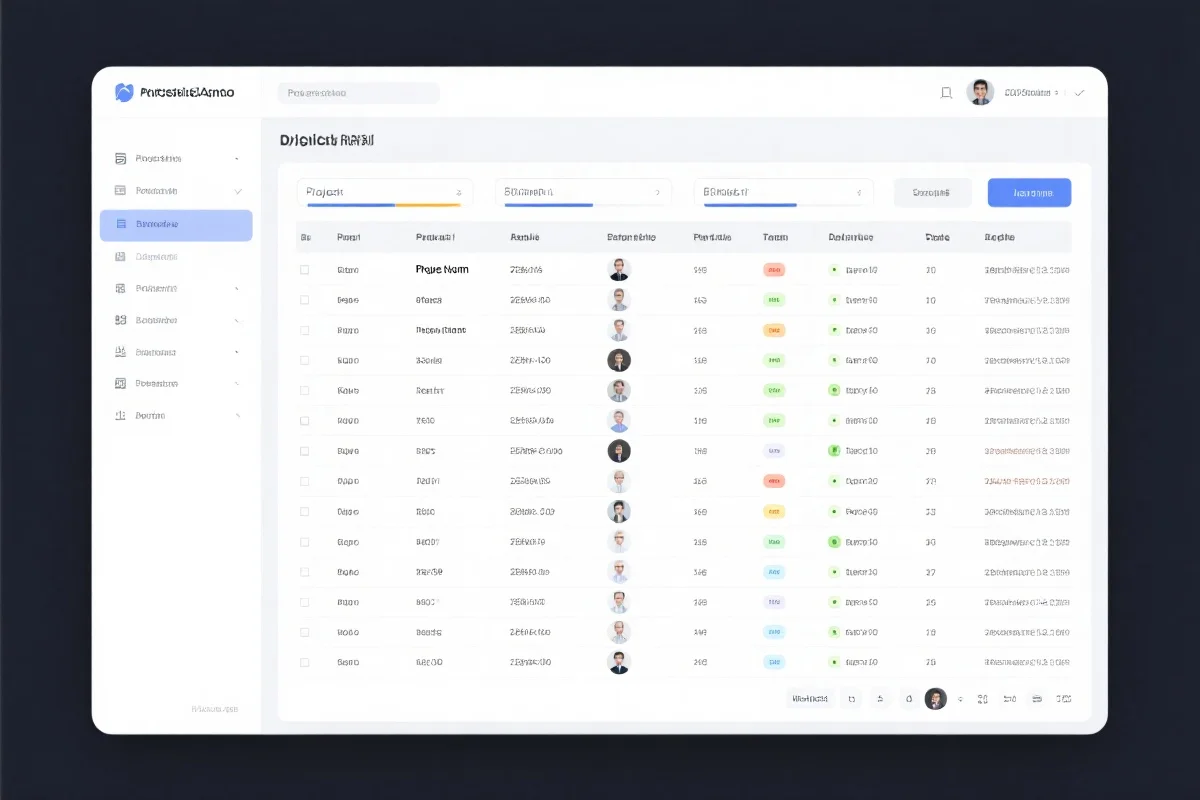Click the assignee avatar in the first table row
This screenshot has width=1200, height=800.
point(619,269)
